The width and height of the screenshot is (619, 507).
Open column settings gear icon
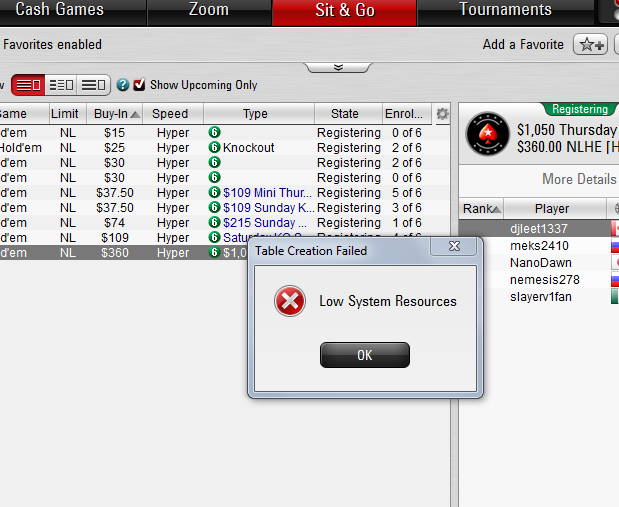[442, 114]
